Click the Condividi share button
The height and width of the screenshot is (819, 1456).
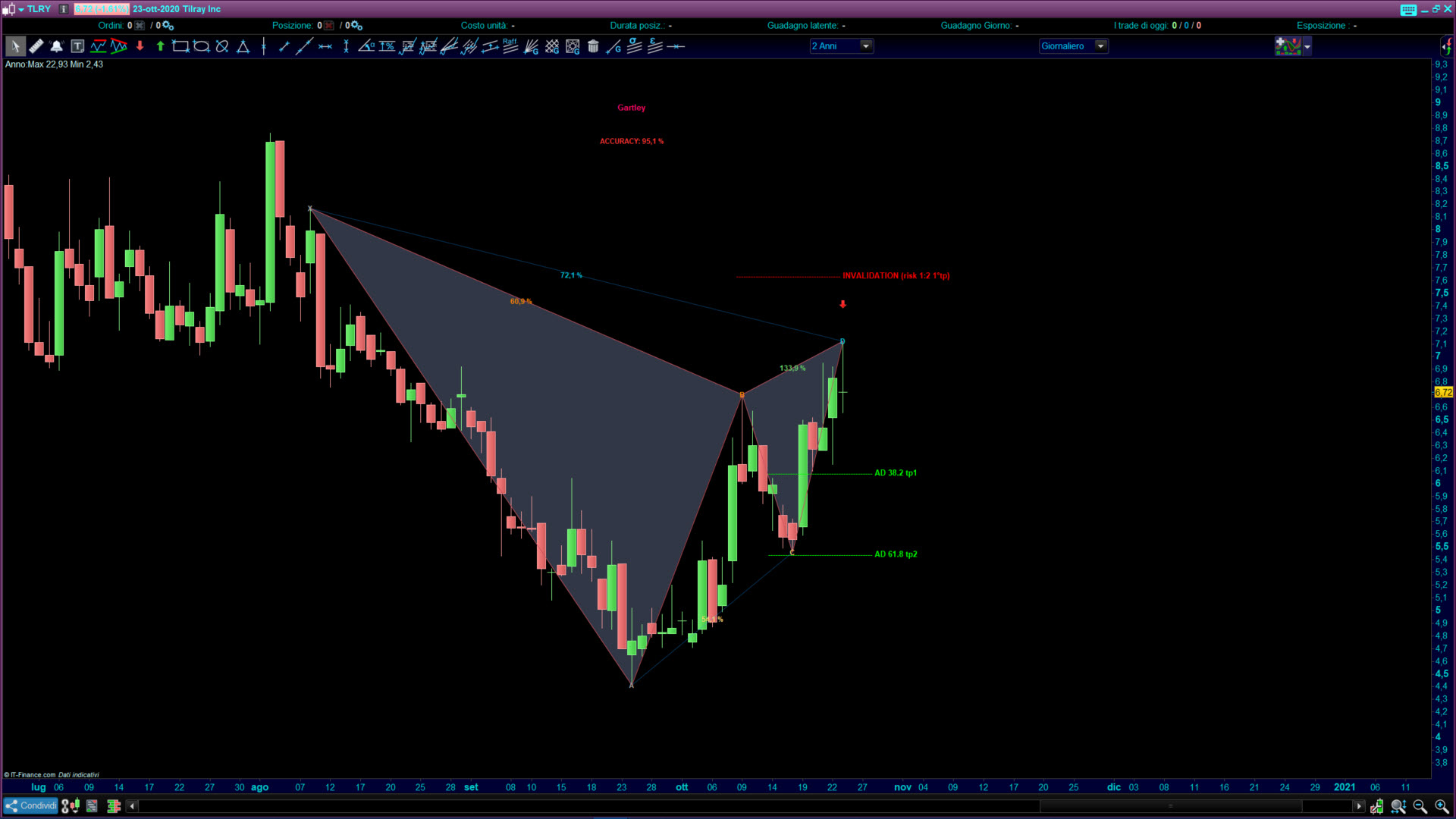coord(31,806)
